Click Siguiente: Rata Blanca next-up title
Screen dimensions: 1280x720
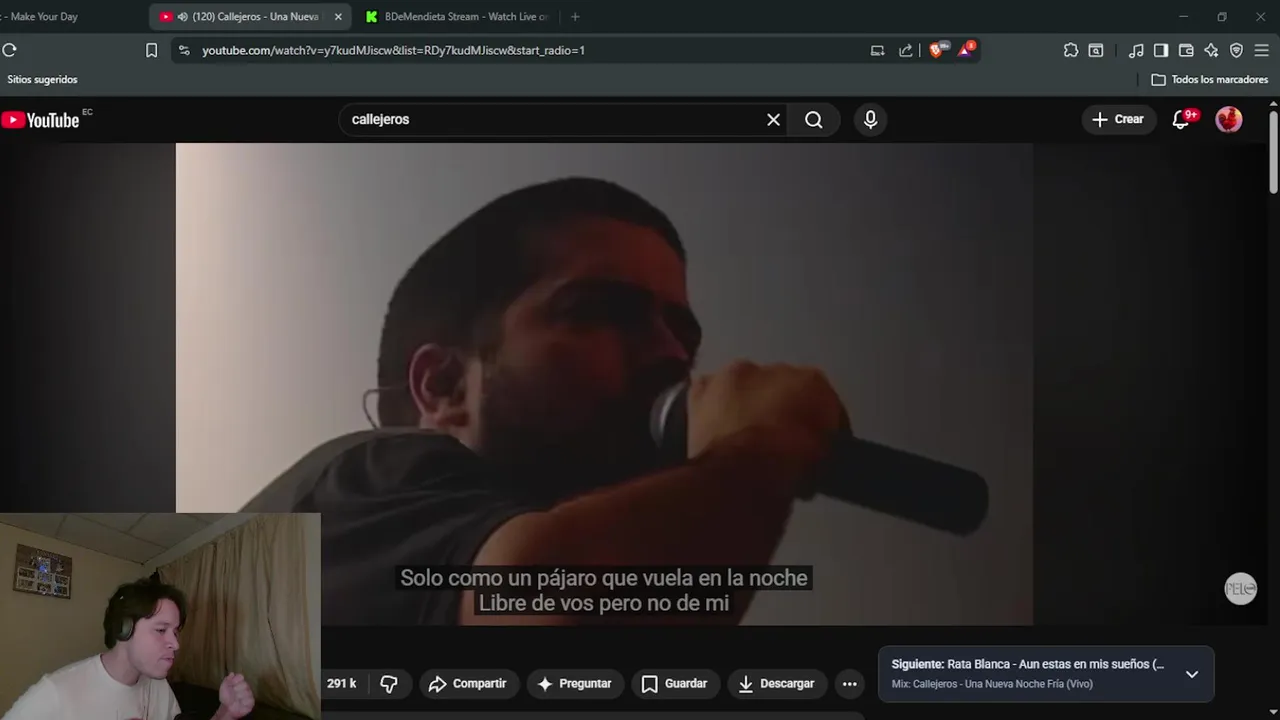pyautogui.click(x=1028, y=664)
